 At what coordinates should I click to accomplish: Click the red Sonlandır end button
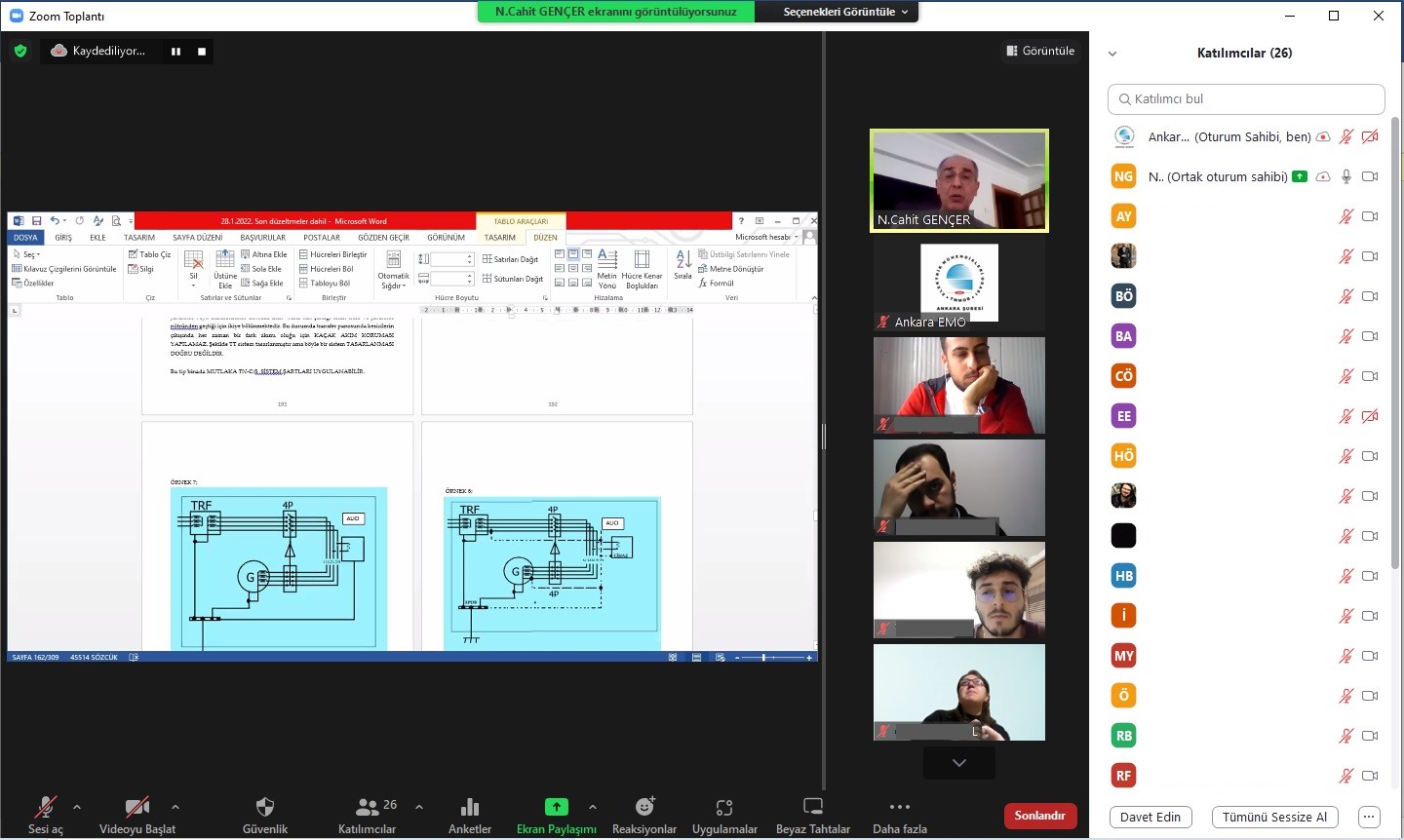(1040, 816)
